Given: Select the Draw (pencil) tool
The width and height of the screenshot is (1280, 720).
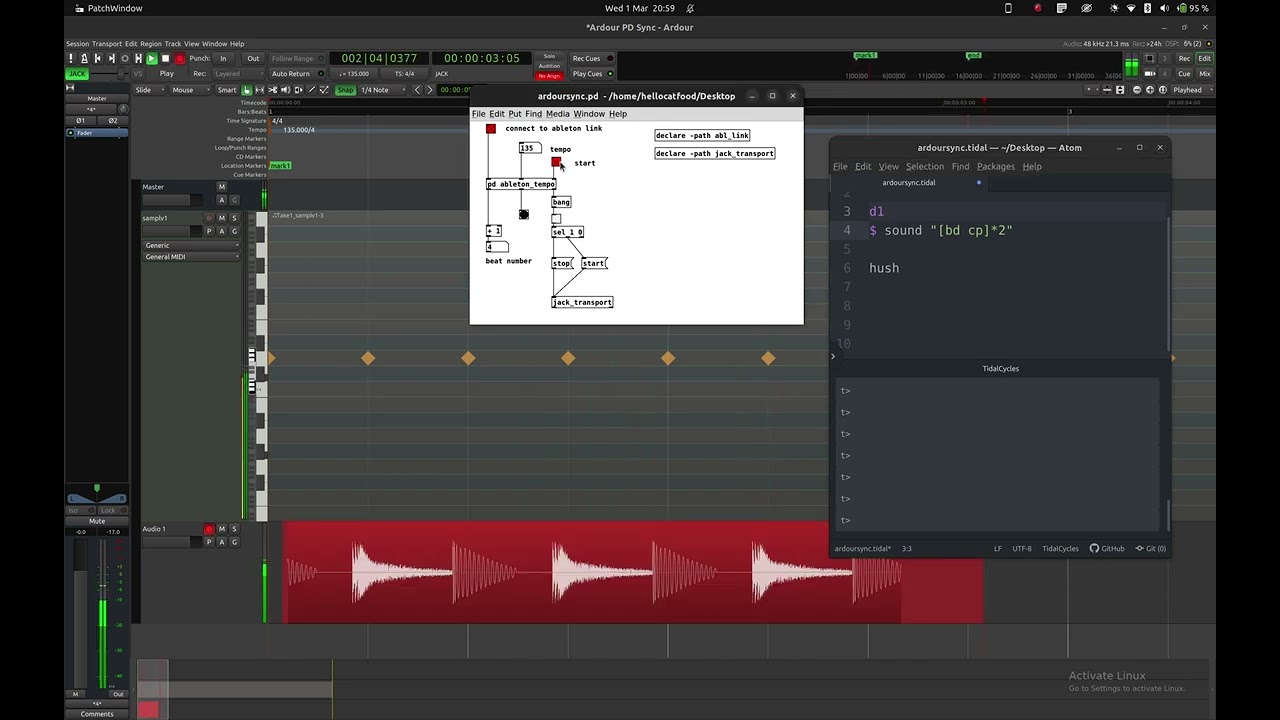Looking at the screenshot, I should (x=311, y=90).
